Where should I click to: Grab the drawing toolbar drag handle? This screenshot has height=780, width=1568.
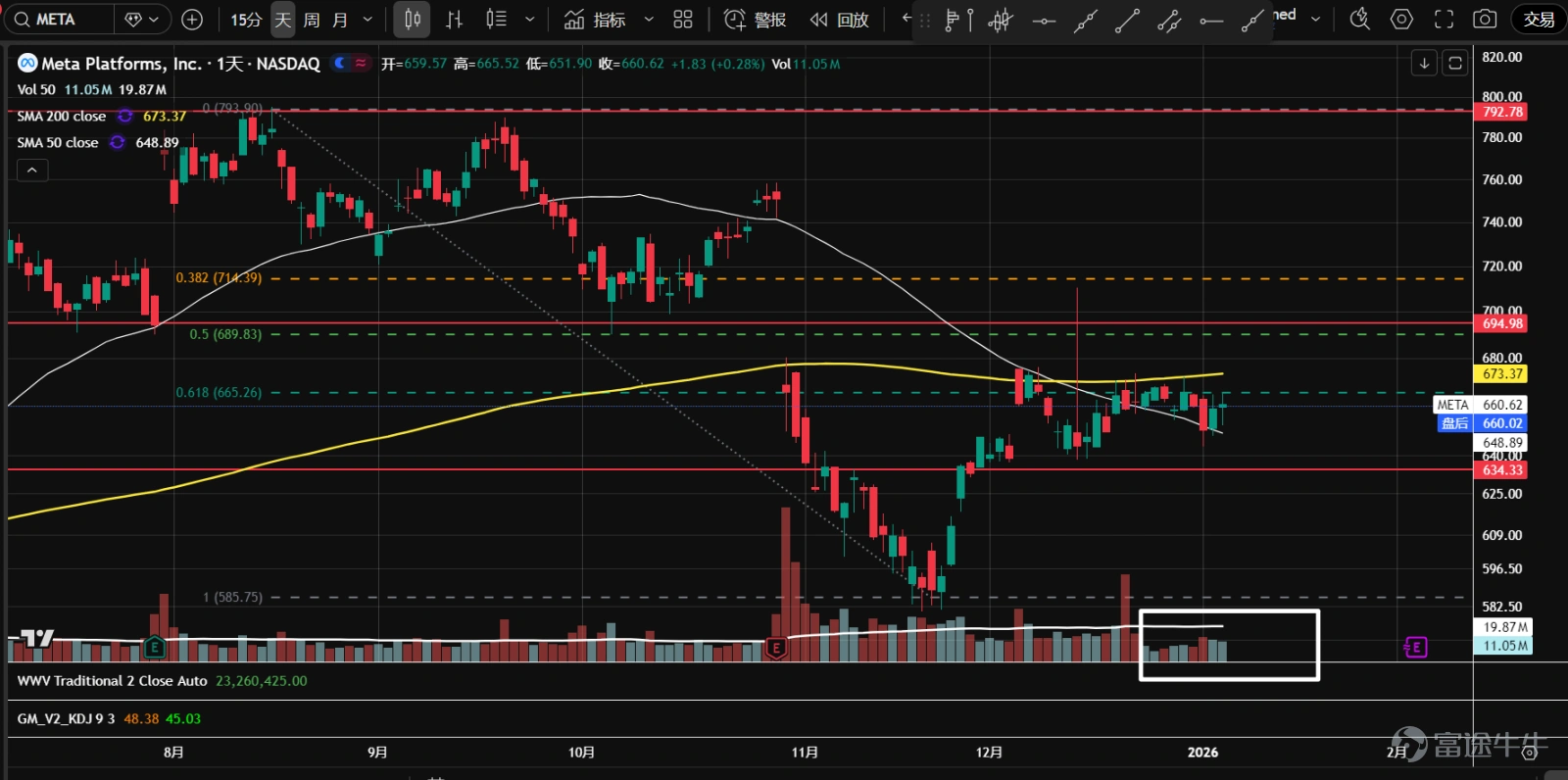click(924, 20)
